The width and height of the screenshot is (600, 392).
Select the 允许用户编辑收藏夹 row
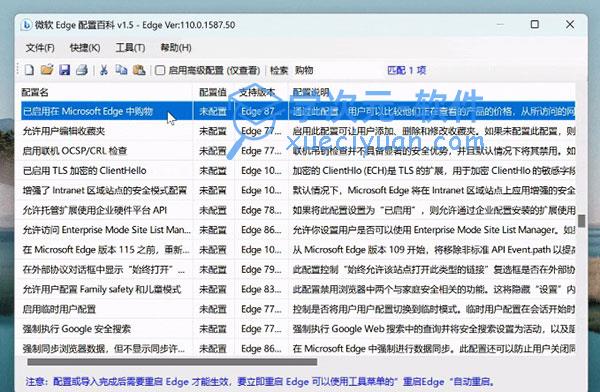(295, 131)
